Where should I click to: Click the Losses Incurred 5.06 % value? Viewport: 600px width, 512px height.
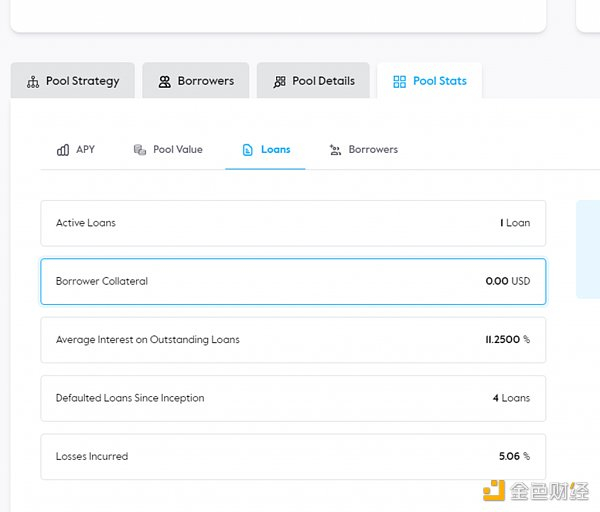pyautogui.click(x=514, y=456)
